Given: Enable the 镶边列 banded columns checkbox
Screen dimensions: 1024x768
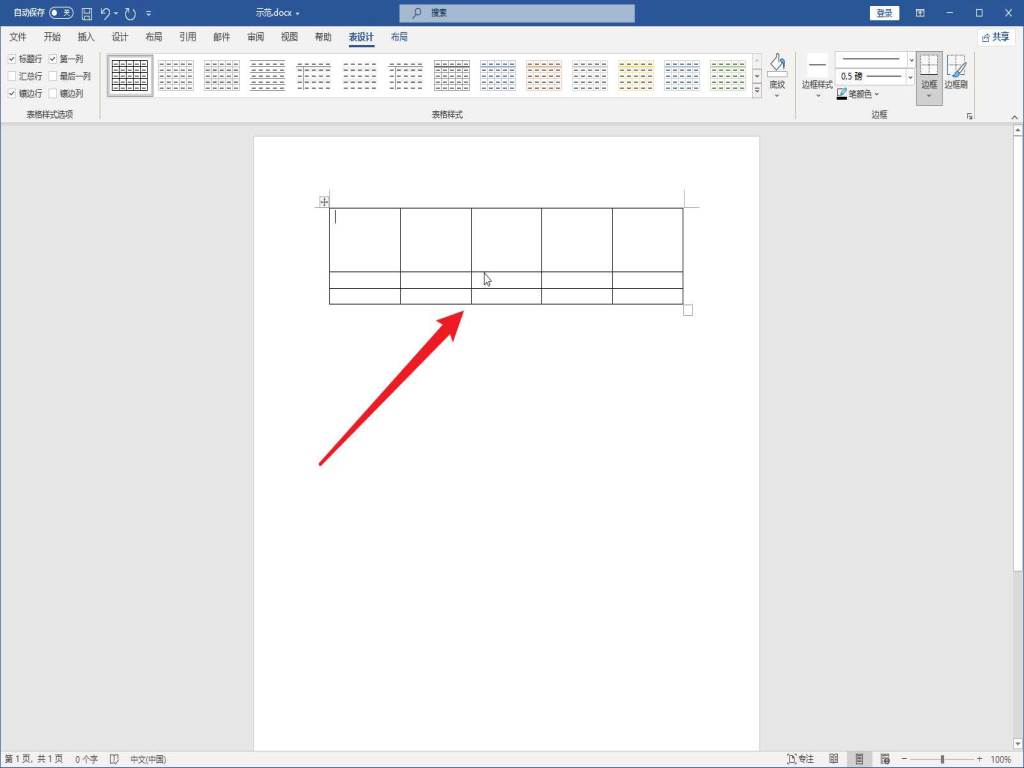Looking at the screenshot, I should [53, 93].
